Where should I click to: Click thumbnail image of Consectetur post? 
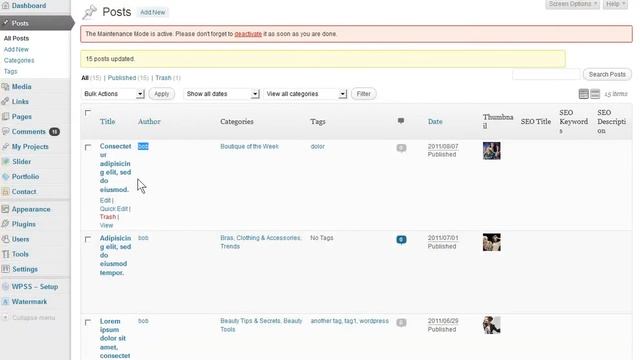[491, 151]
